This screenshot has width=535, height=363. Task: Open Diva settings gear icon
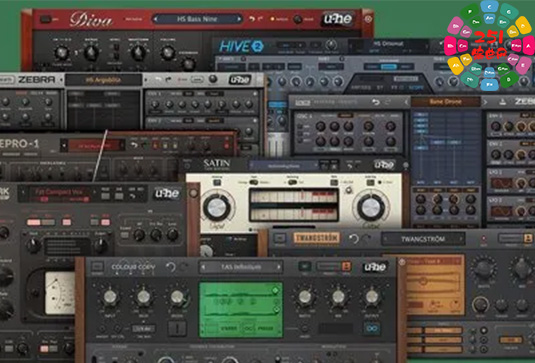(368, 19)
